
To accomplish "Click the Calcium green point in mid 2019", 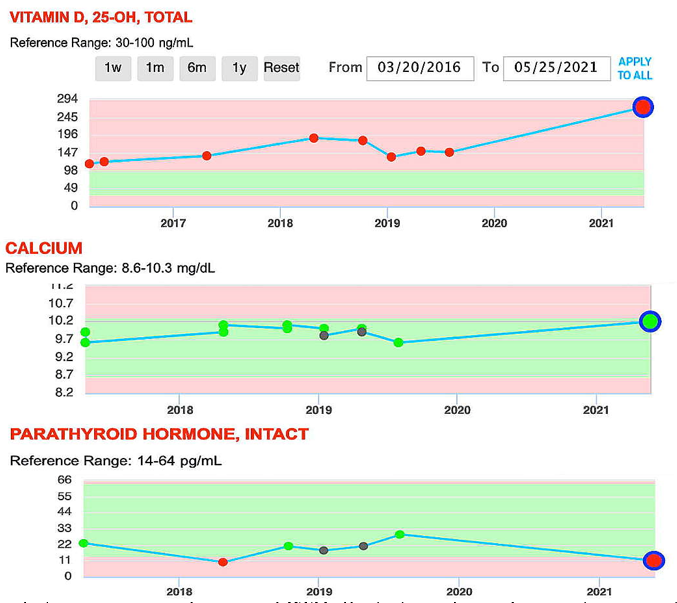I will [x=398, y=342].
